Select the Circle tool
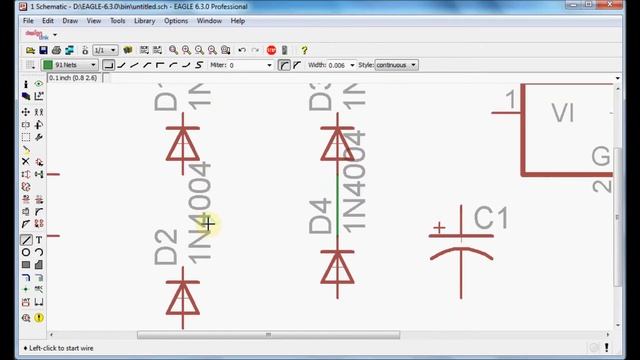 point(26,252)
